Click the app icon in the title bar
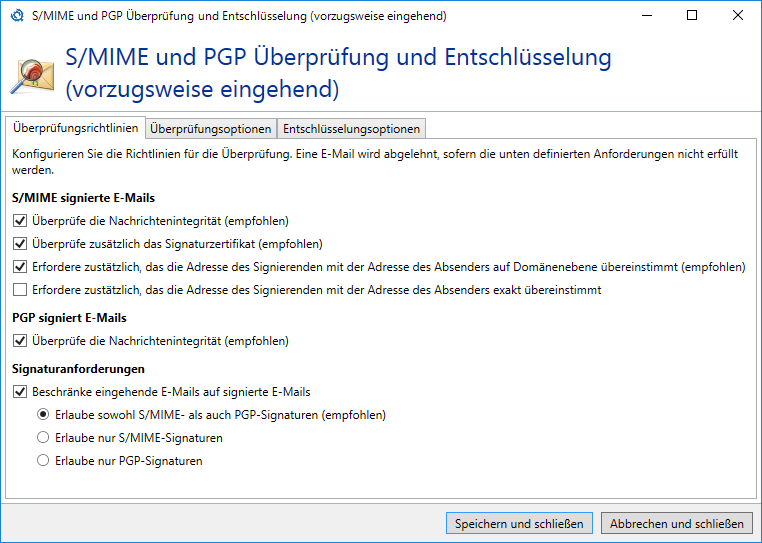This screenshot has height=543, width=762. click(17, 16)
